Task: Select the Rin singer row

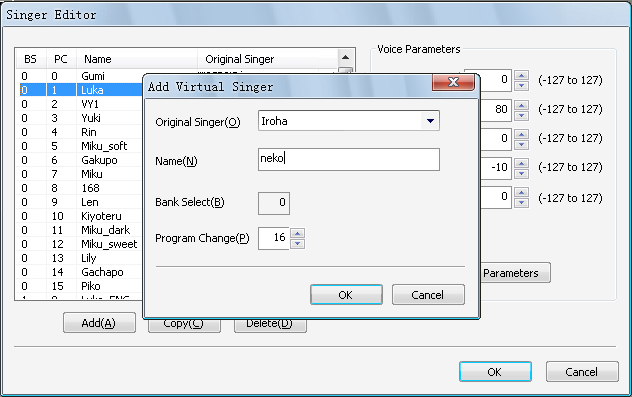Action: pyautogui.click(x=81, y=132)
